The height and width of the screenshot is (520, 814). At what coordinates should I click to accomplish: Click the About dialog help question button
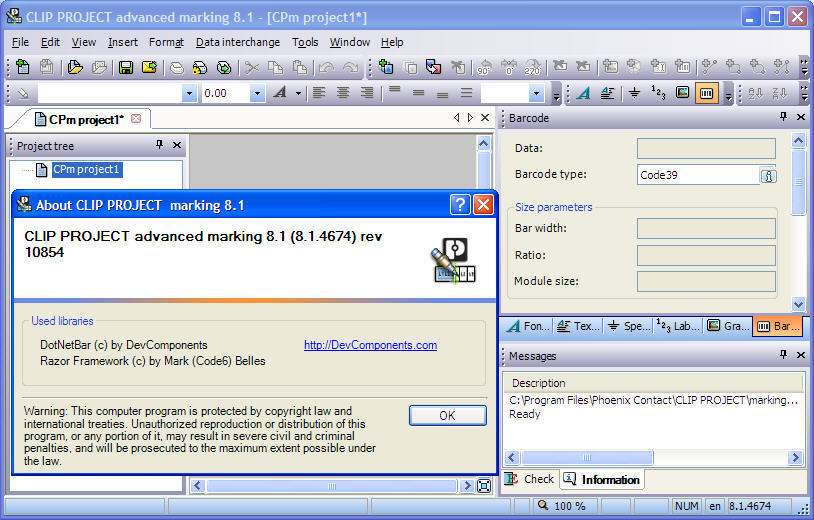click(x=460, y=205)
